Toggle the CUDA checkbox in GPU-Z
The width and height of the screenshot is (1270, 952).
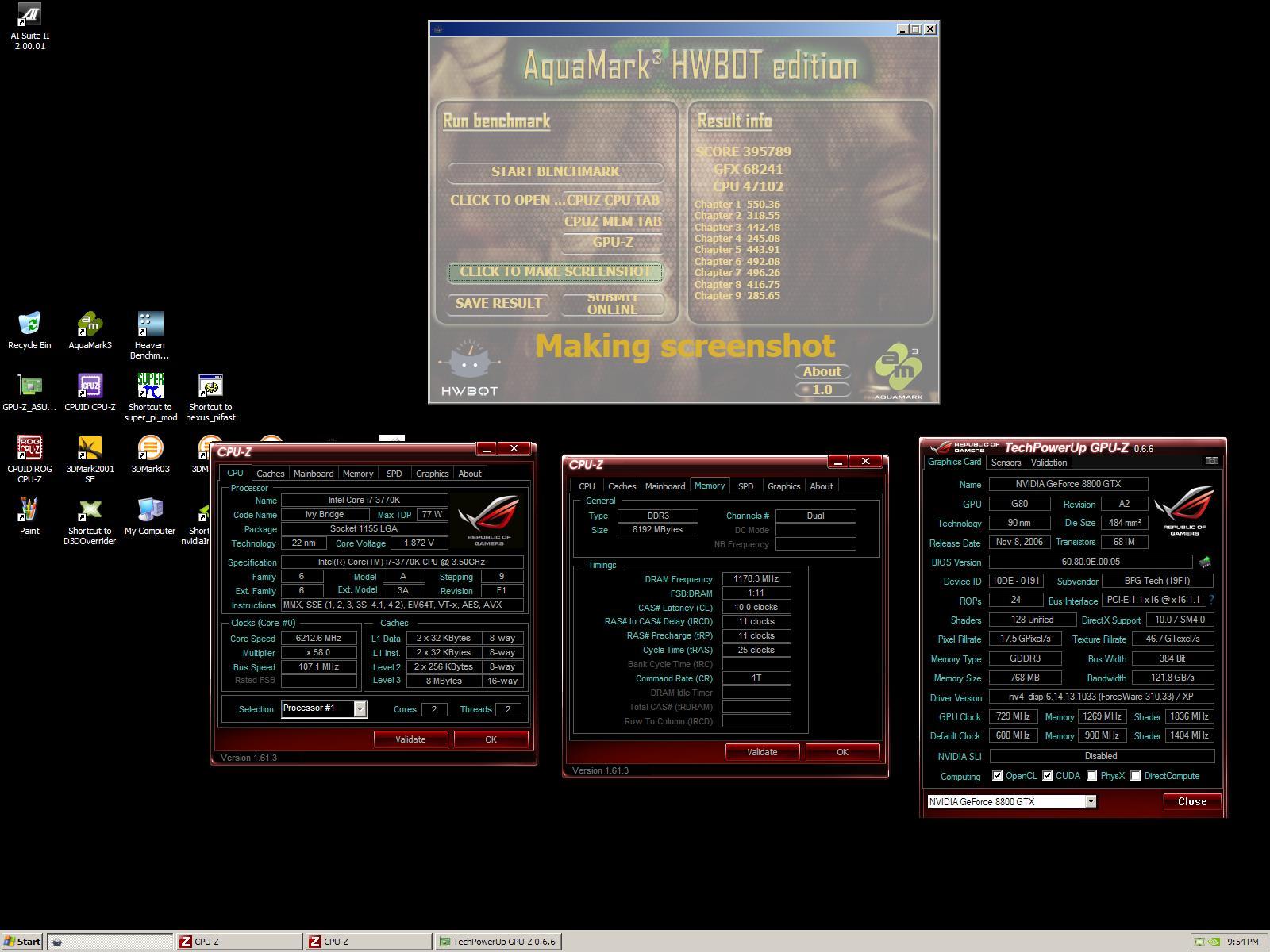[x=1047, y=776]
